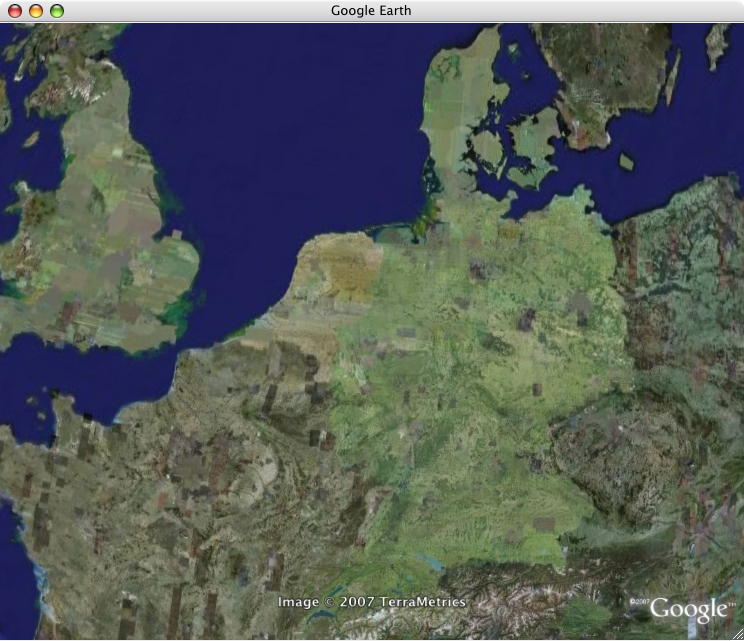Click the Google Earth window title bar

[x=371, y=11]
